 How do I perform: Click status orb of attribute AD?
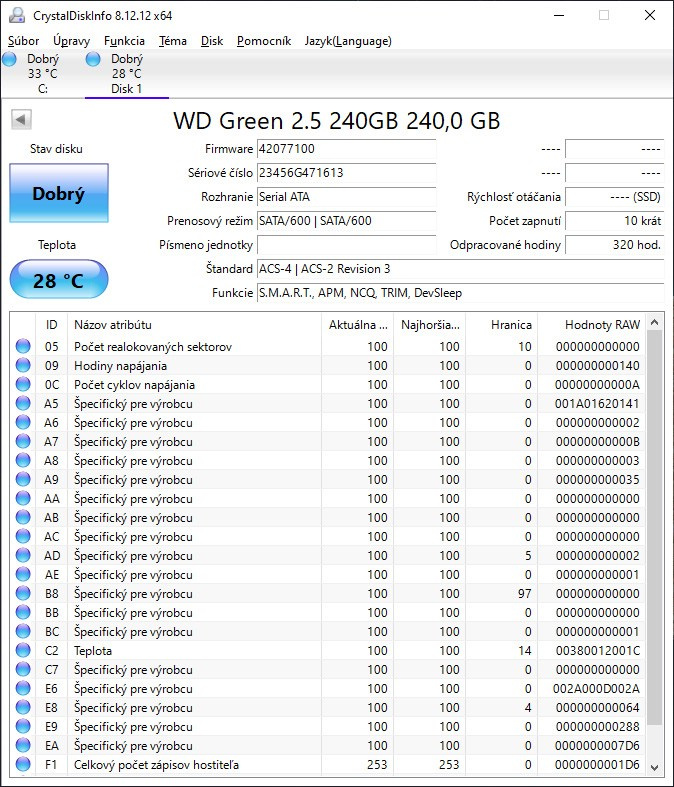click(23, 556)
